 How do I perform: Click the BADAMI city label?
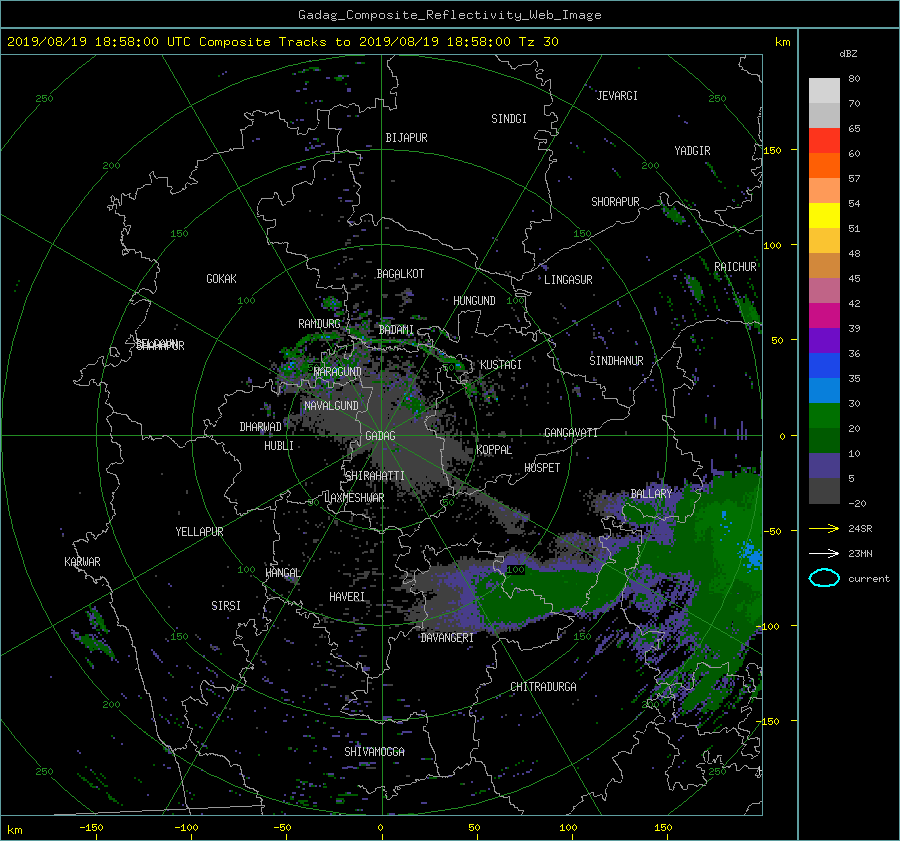pyautogui.click(x=396, y=330)
